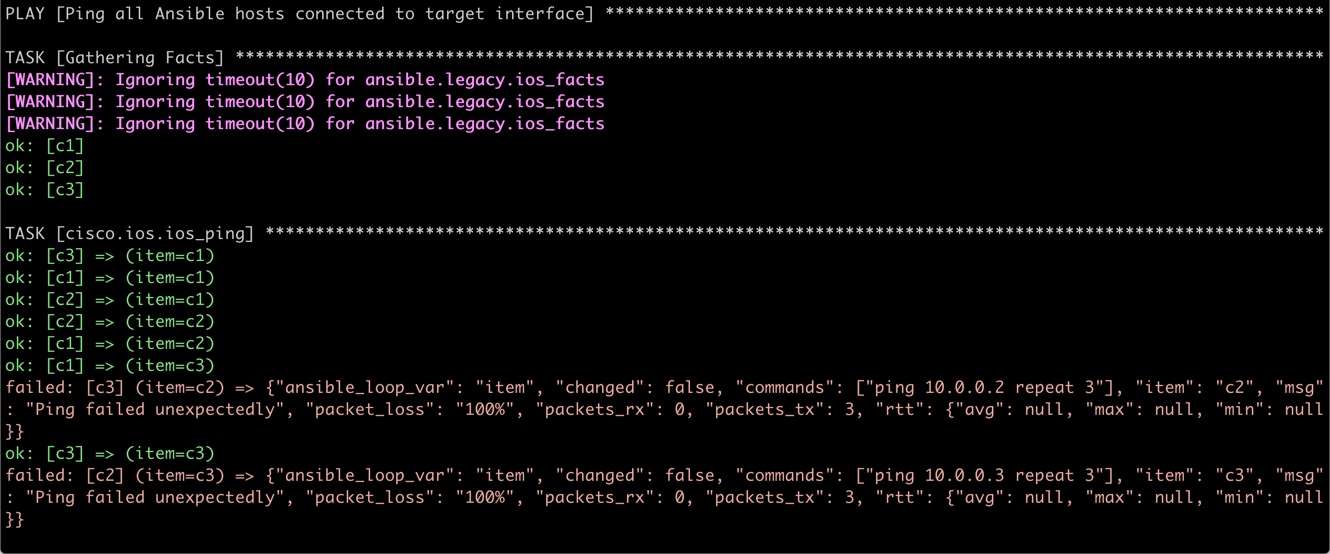Screen dimensions: 1330x554
Task: Click the 'ok: [c2]' facts result
Action: (45, 168)
